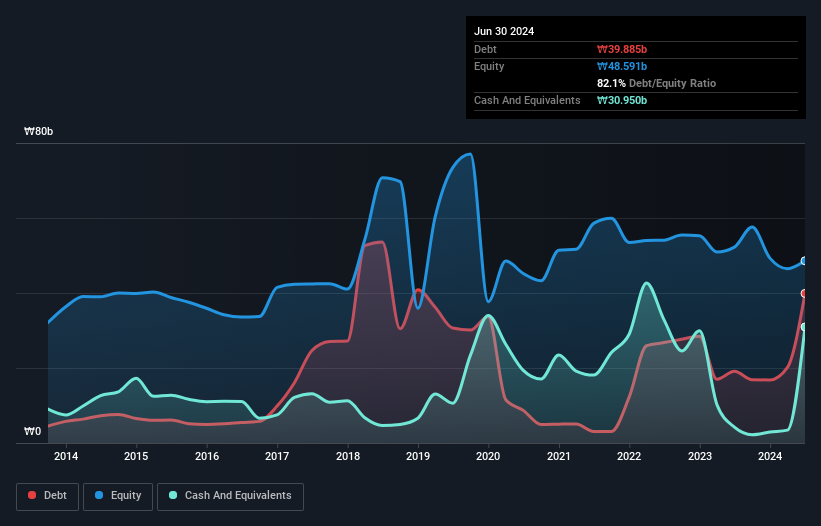Click the ₩0 y-axis label
This screenshot has height=526, width=821.
(x=32, y=431)
